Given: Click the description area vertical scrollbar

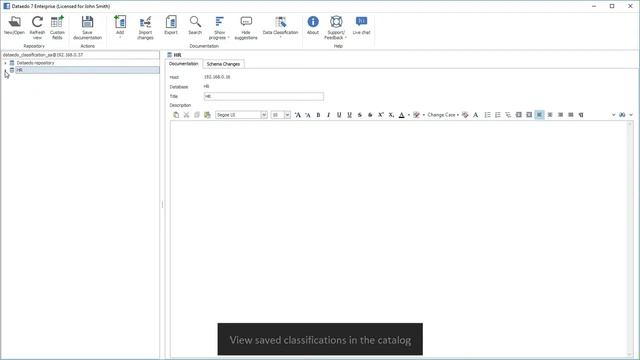Looking at the screenshot, I should tap(630, 239).
